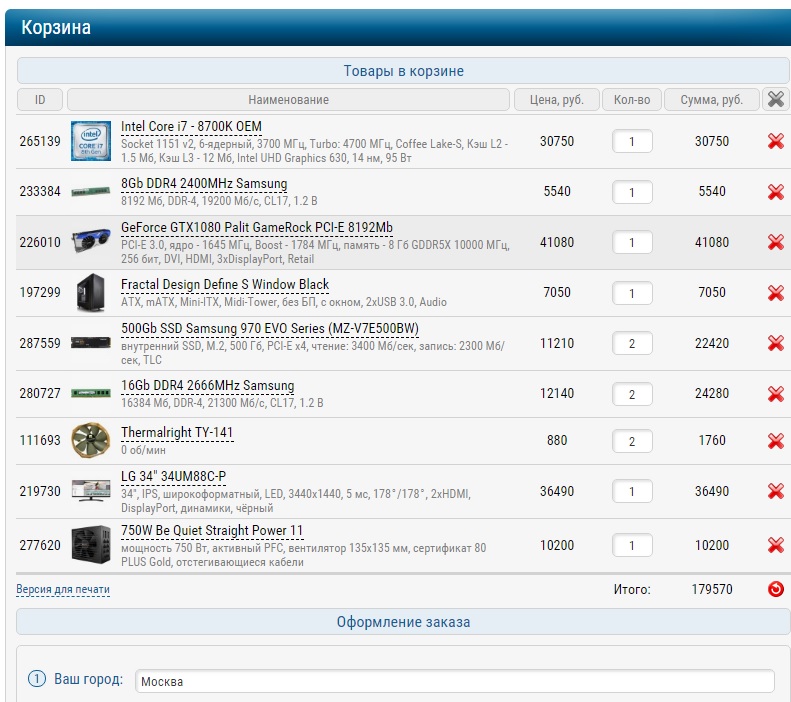Screen dimensions: 791x702
Task: Click the Оформление заказа section header
Action: (x=403, y=622)
